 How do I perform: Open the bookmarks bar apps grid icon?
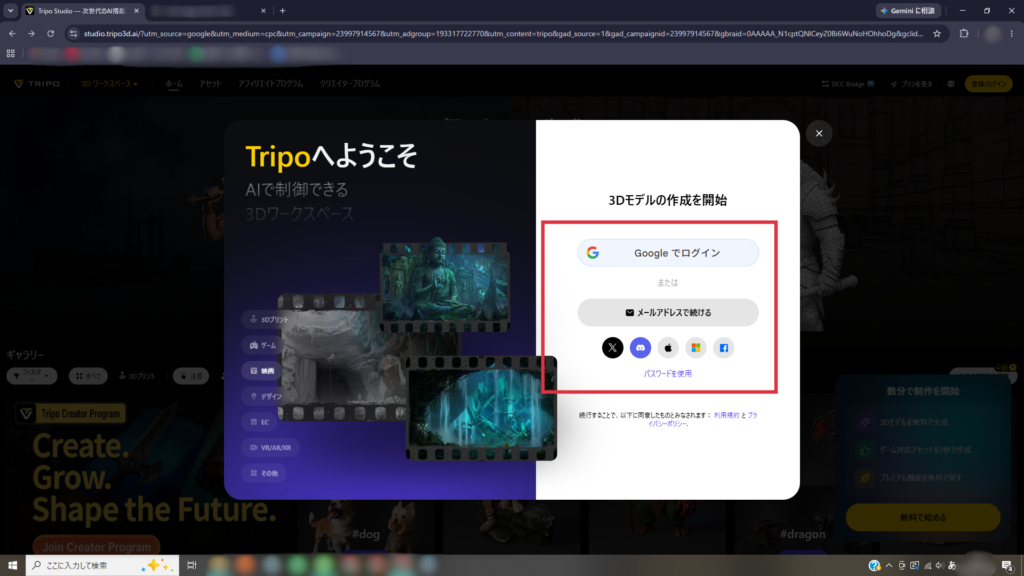(10, 54)
